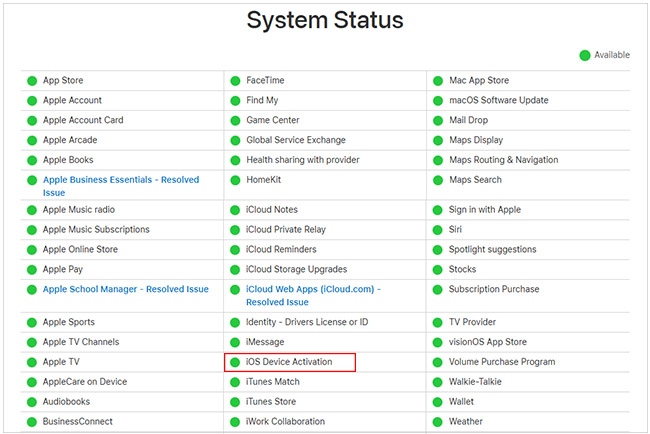The image size is (650, 434).
Task: Click the Maps Display entry
Action: pos(476,140)
